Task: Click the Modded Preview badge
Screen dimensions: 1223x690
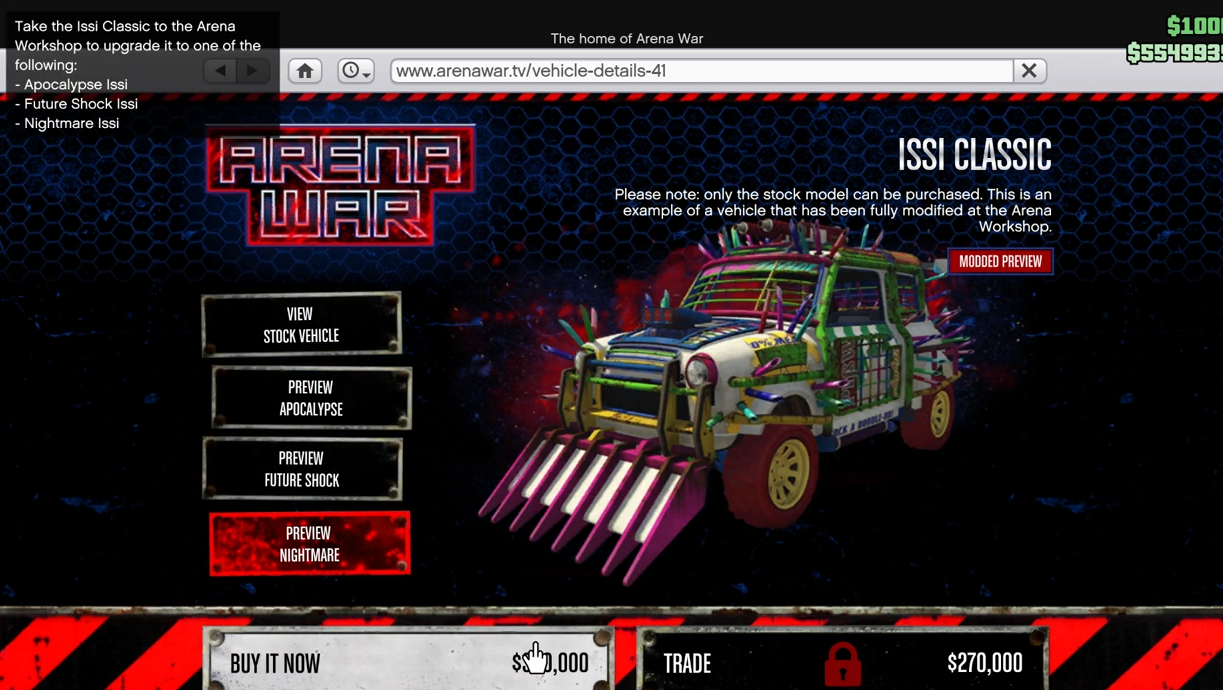Action: coord(1000,261)
